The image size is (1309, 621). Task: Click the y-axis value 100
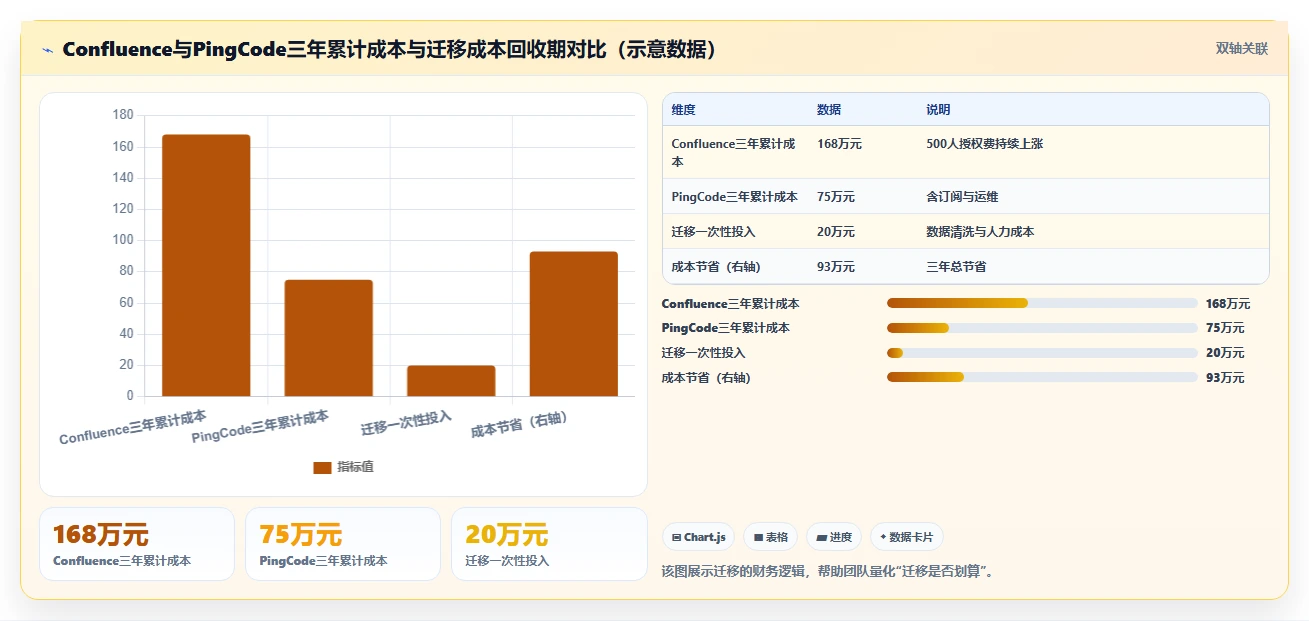(x=122, y=240)
